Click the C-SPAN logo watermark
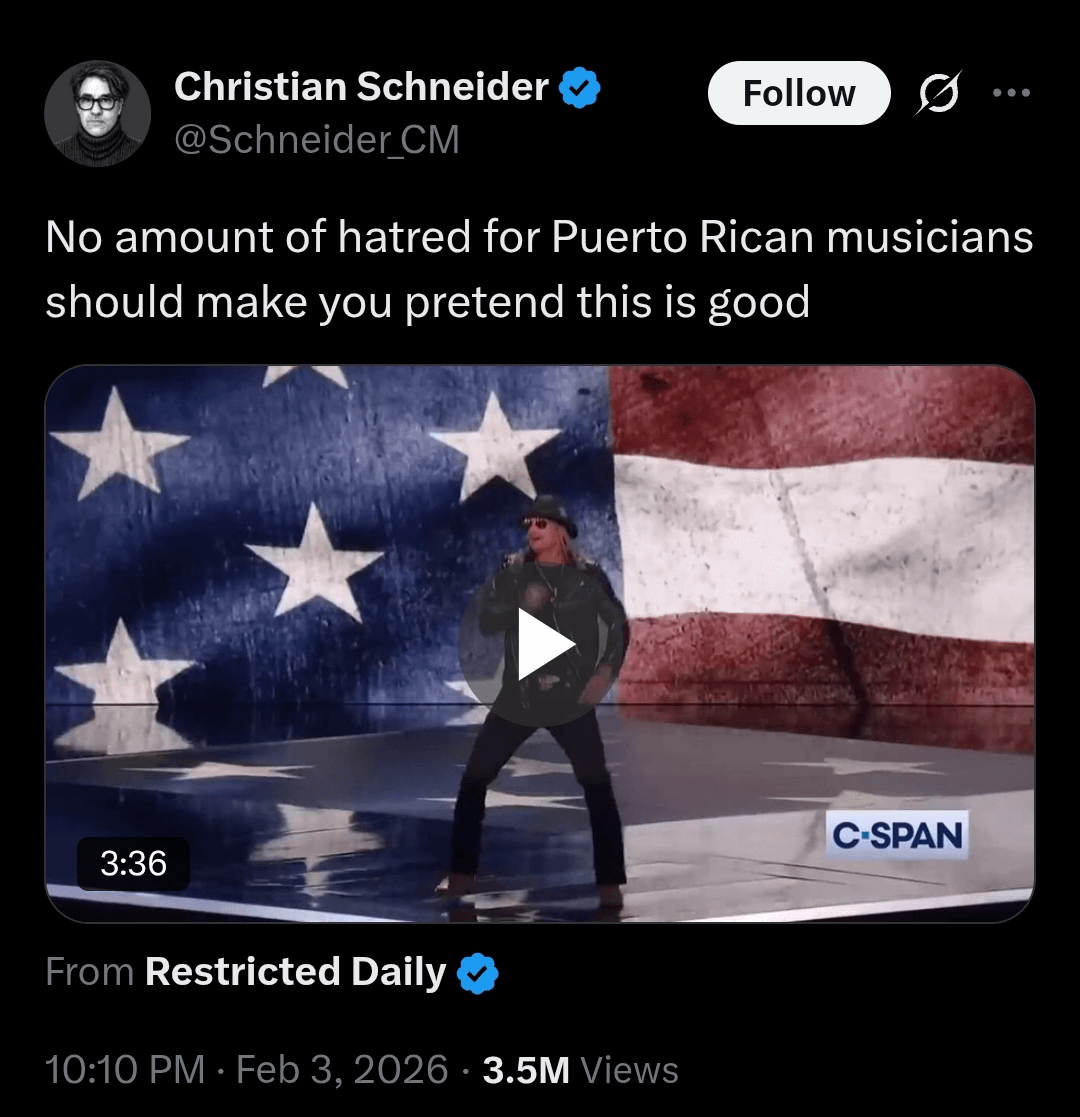The width and height of the screenshot is (1080, 1117). pos(898,835)
